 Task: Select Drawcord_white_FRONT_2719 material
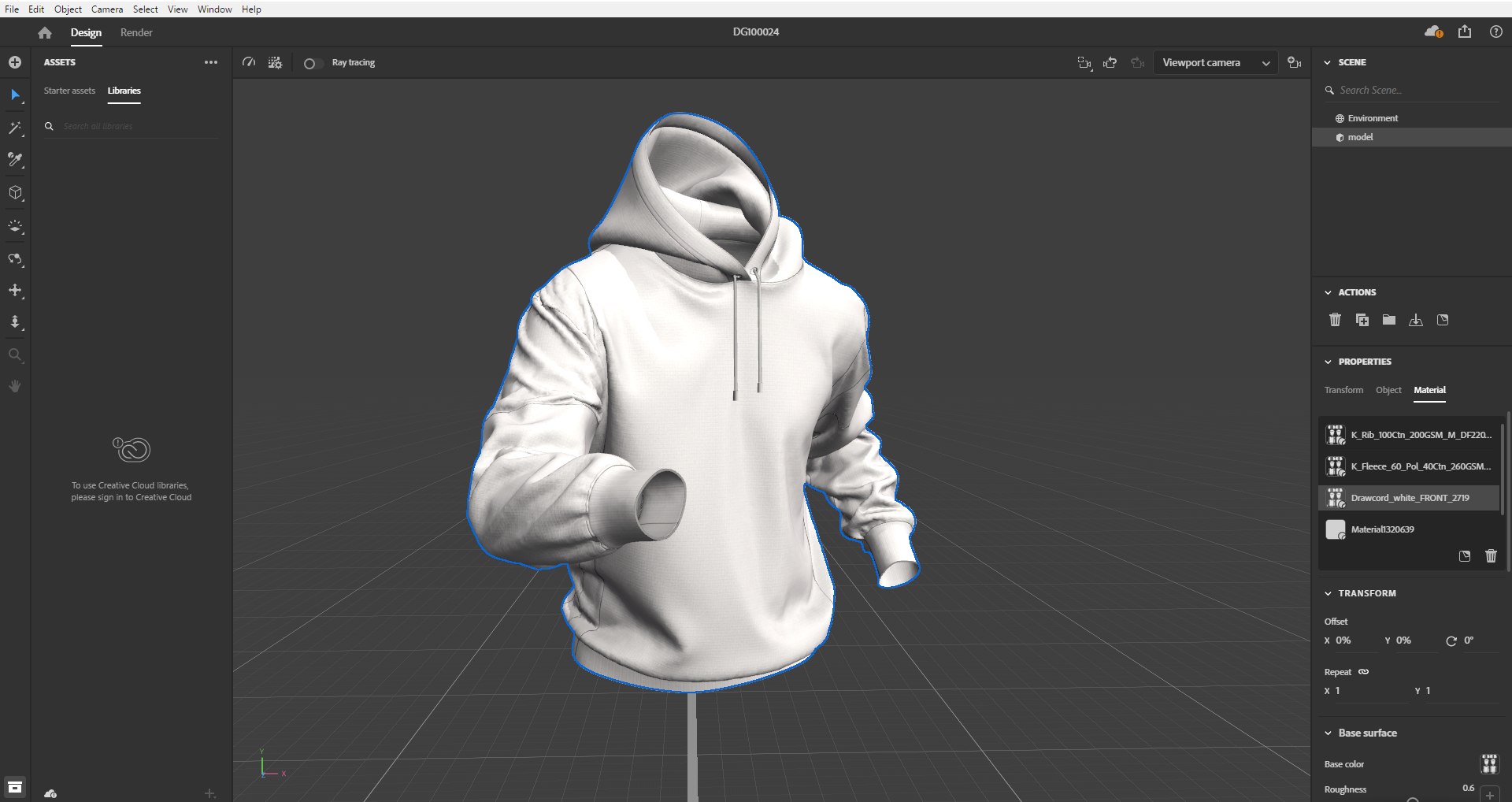click(1409, 498)
